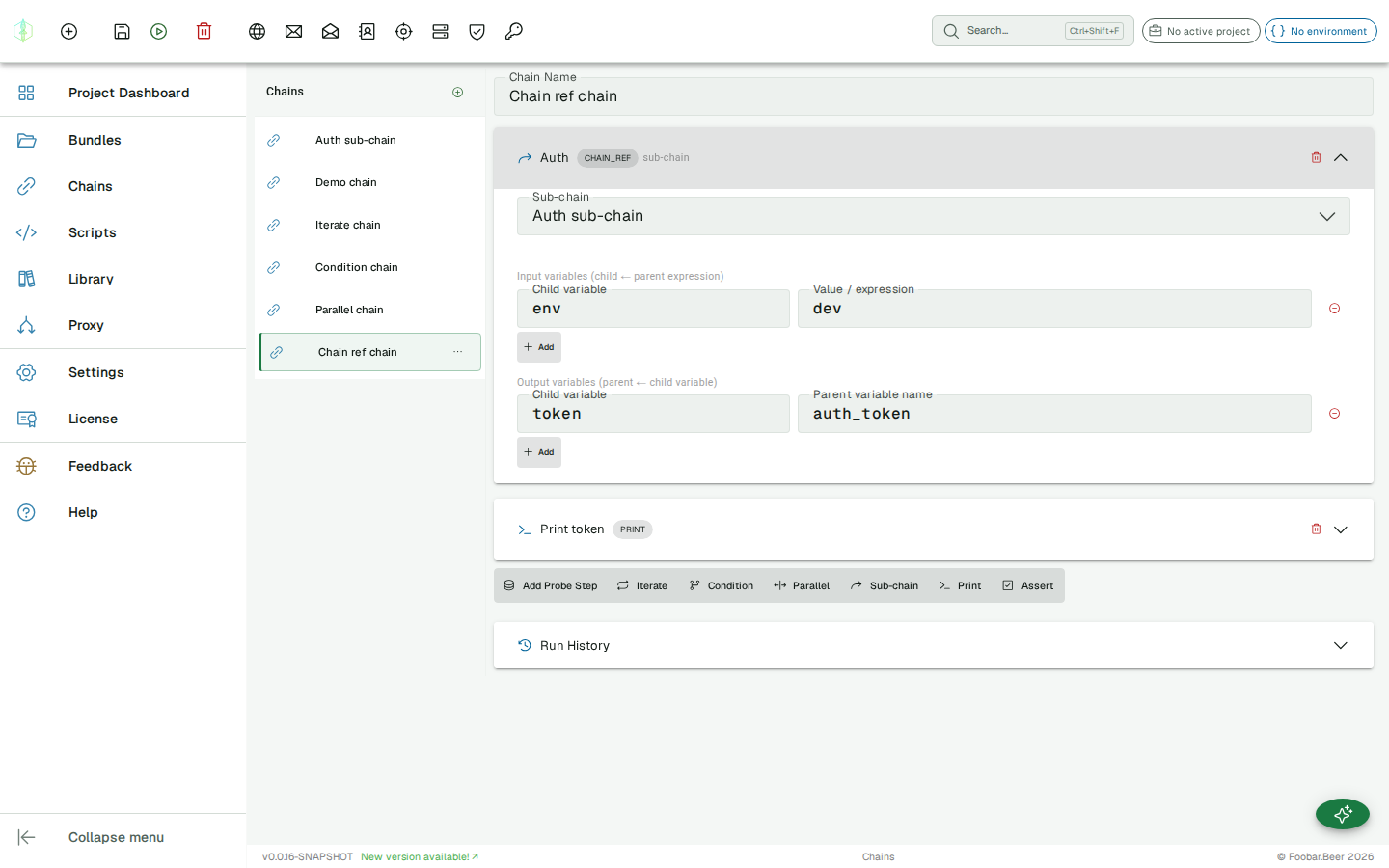This screenshot has height=868, width=1389.
Task: Click the server stack icon in the top toolbar
Action: click(x=440, y=31)
